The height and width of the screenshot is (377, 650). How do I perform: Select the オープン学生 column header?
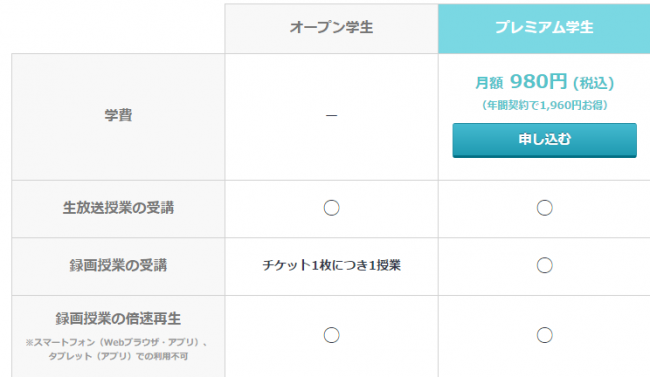click(x=331, y=28)
